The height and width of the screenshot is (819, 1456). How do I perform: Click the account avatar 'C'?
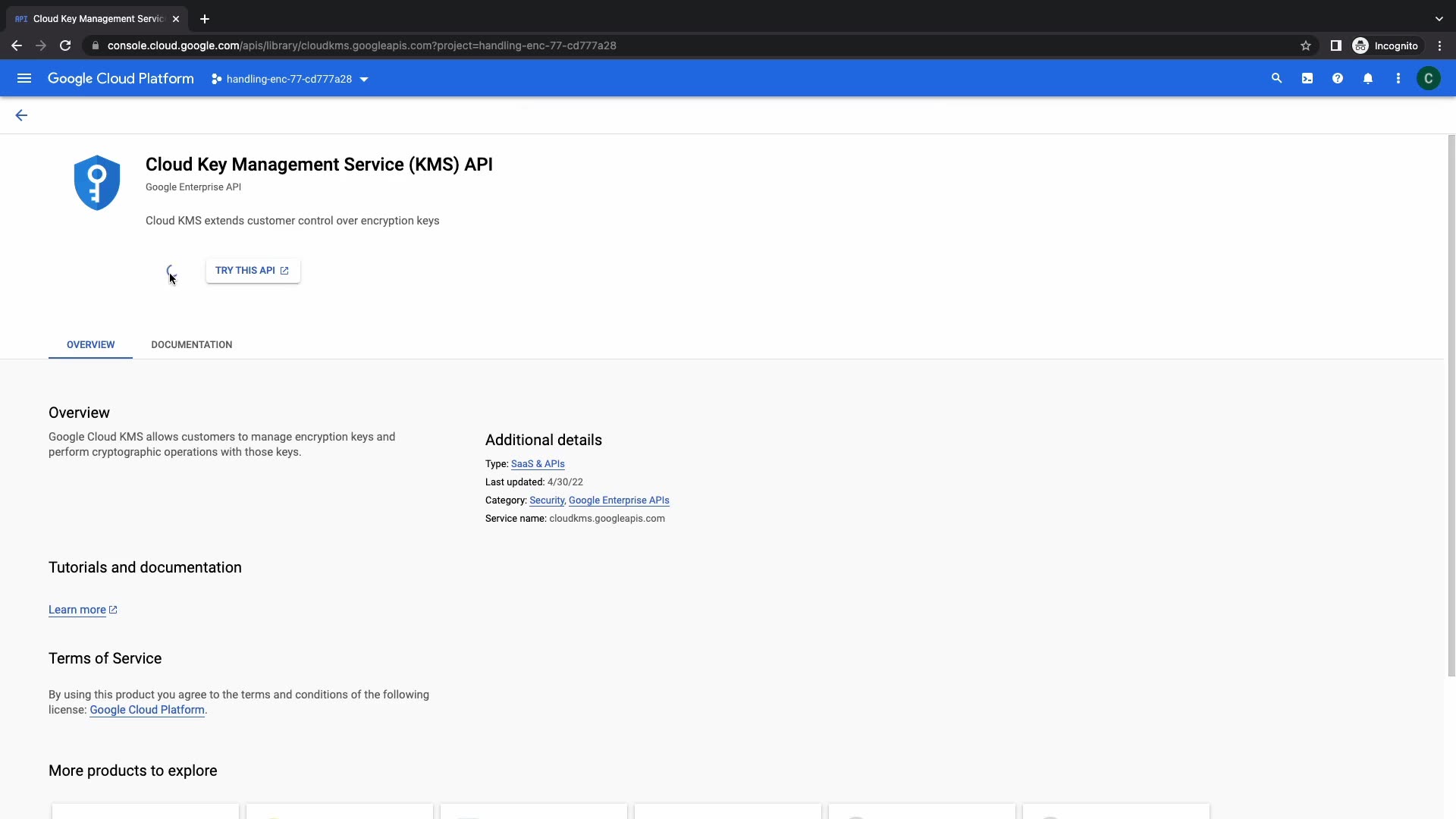point(1429,79)
